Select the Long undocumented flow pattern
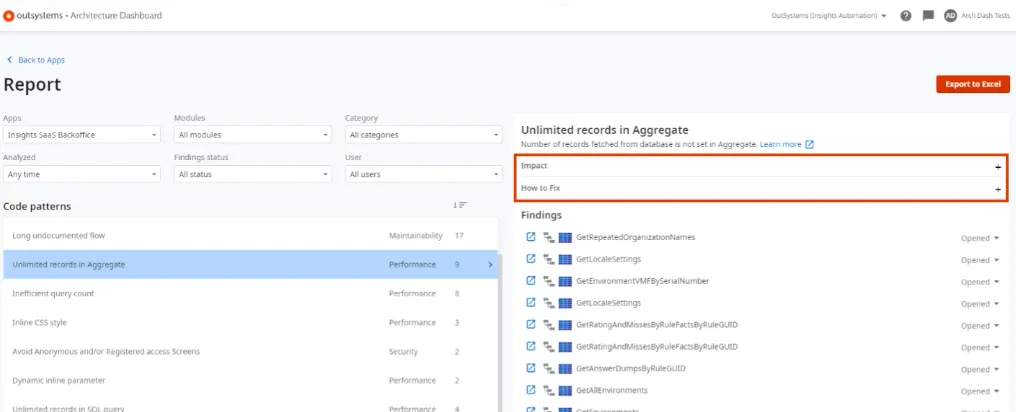This screenshot has height=412, width=1016. 59,236
